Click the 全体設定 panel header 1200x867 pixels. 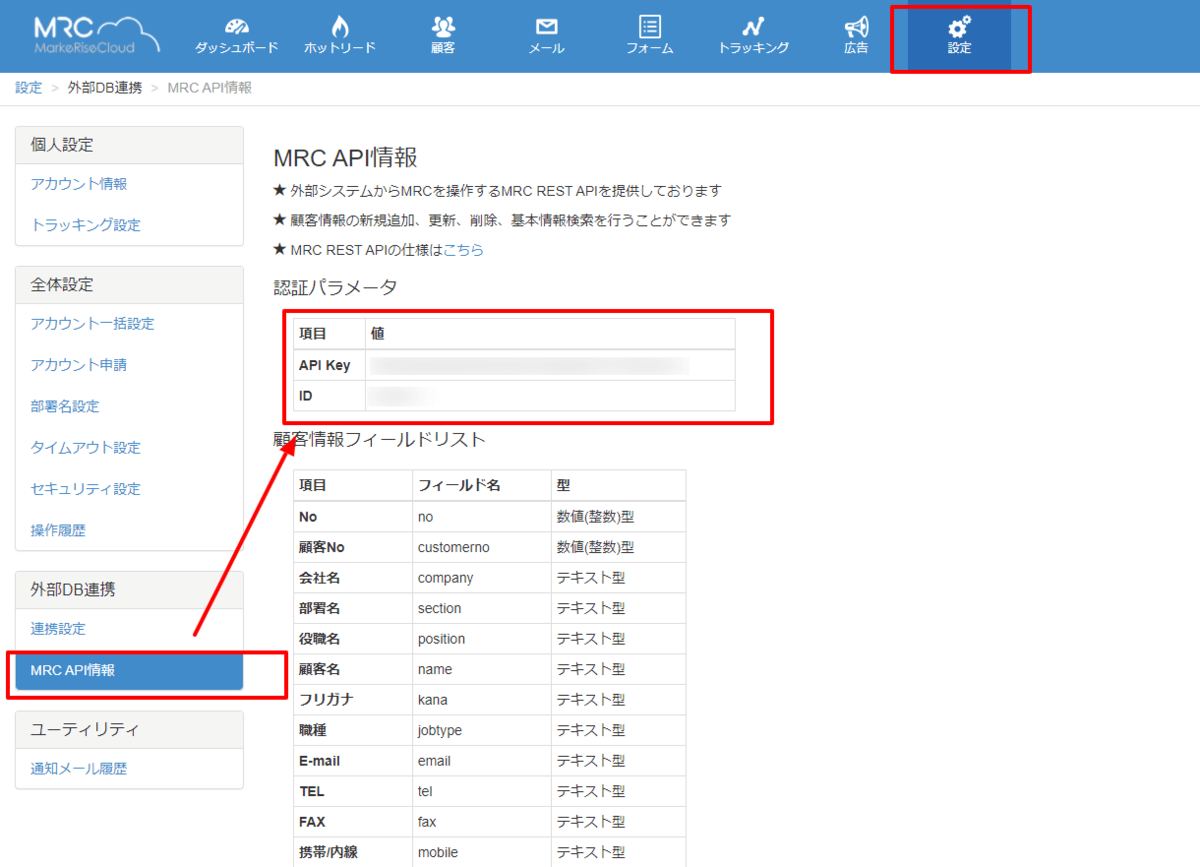[129, 285]
